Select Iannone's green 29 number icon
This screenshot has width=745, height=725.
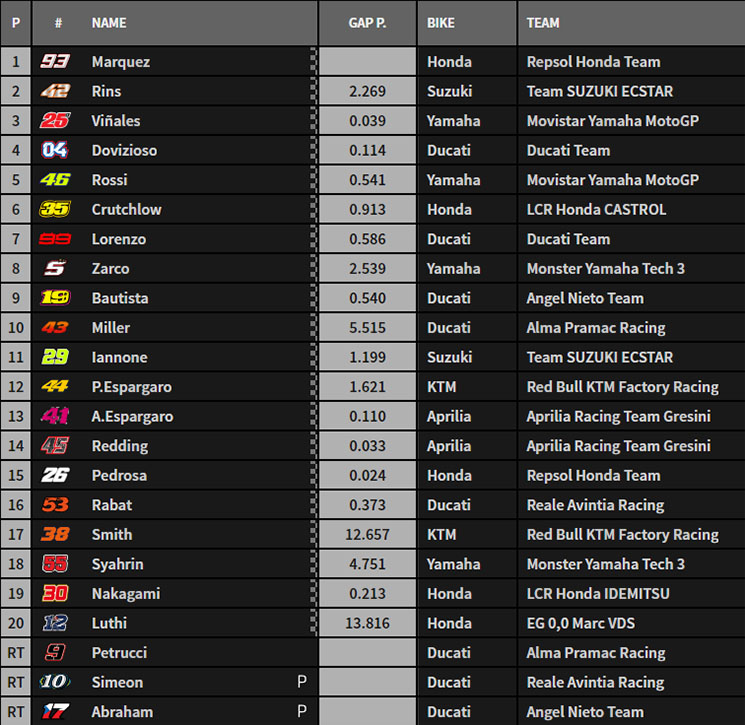point(55,357)
